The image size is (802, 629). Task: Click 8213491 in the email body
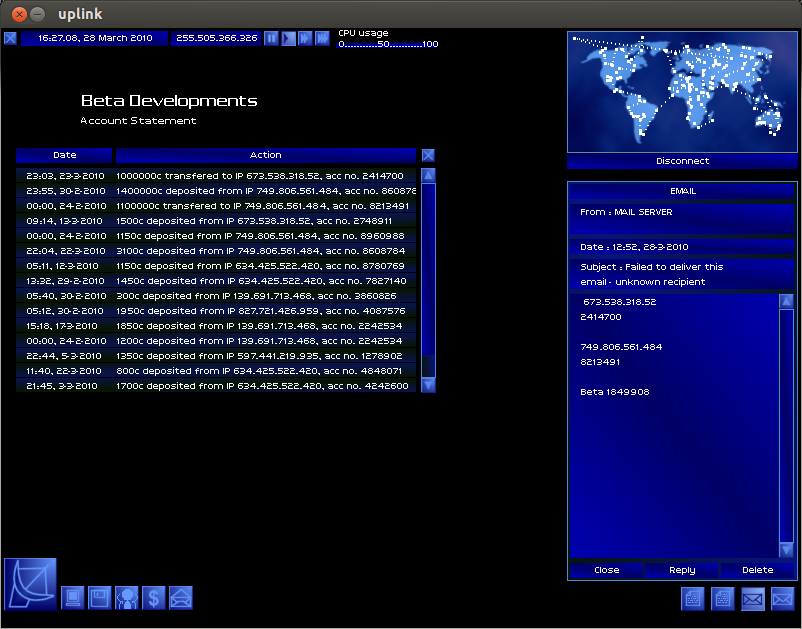pos(600,362)
